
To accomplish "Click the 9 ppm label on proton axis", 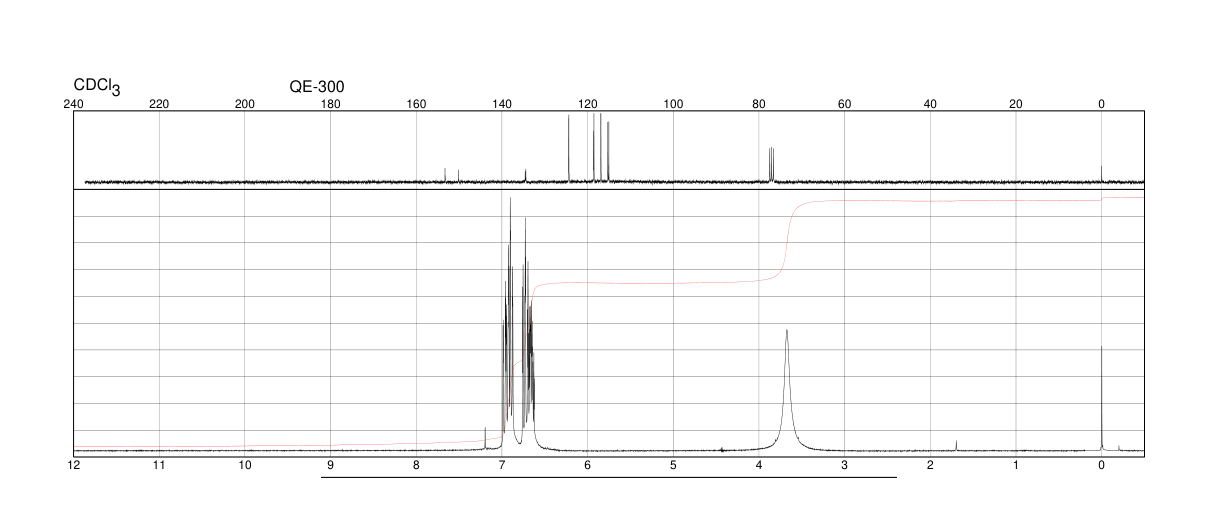I will tap(330, 465).
